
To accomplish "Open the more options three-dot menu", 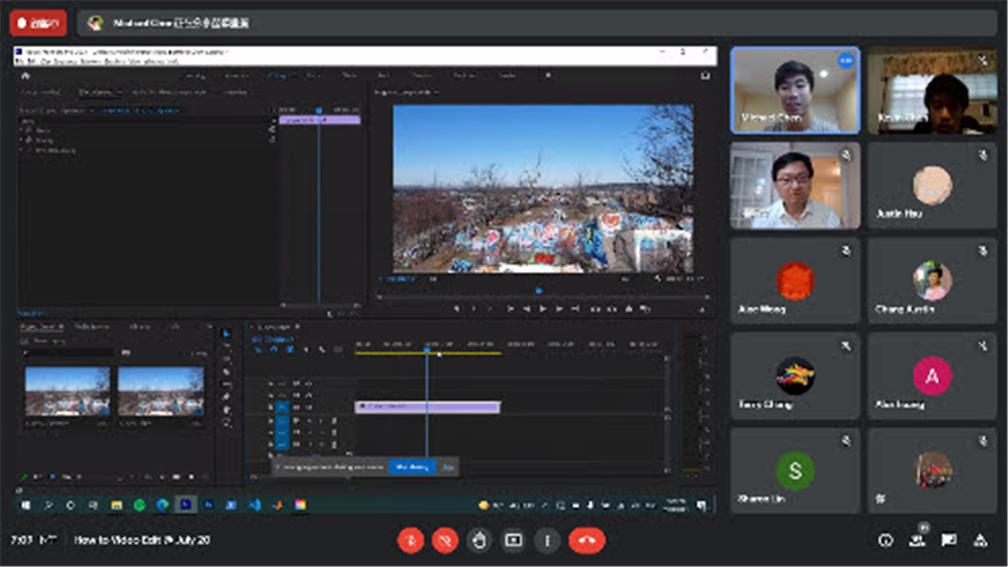I will coord(547,540).
